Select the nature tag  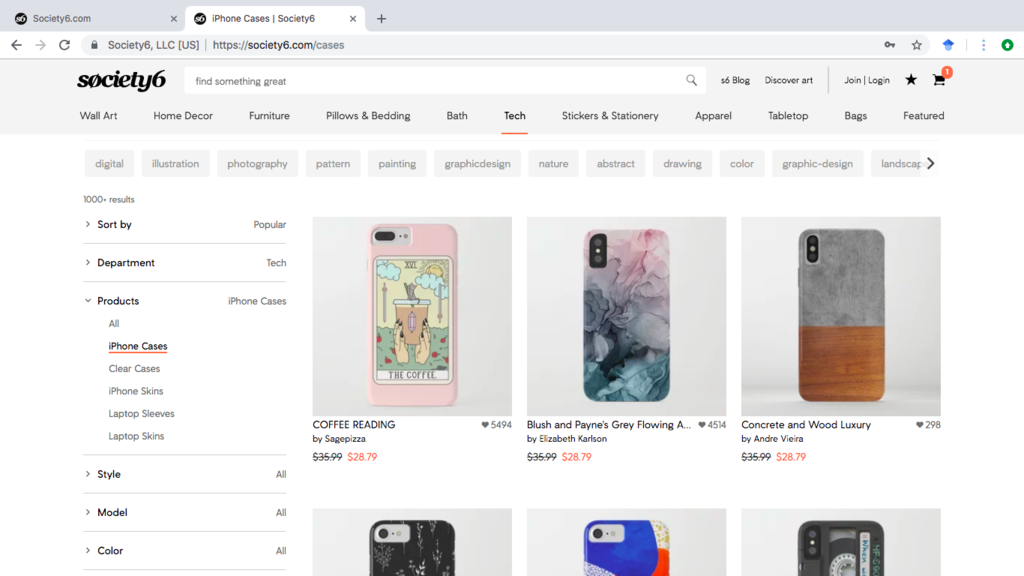tap(553, 164)
